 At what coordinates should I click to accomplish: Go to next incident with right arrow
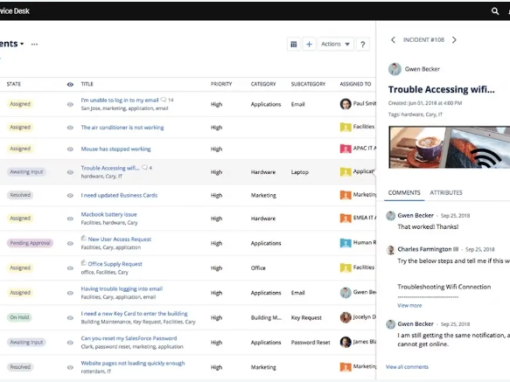[454, 40]
